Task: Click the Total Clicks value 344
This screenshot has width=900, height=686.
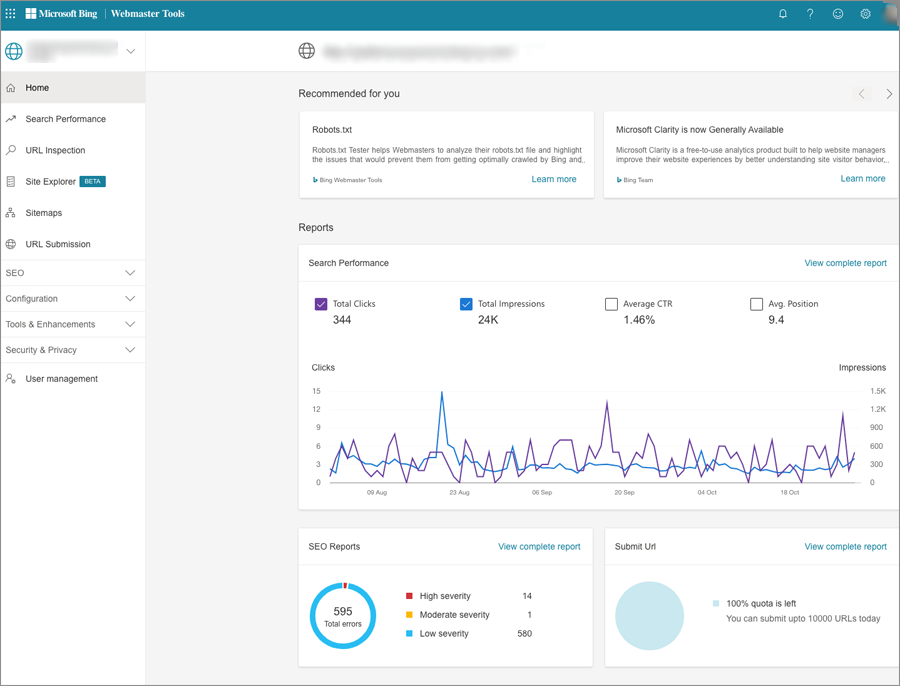Action: 342,320
